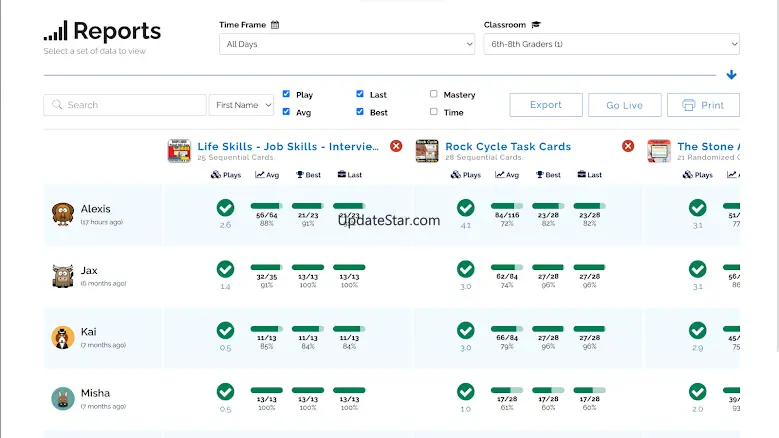Image resolution: width=779 pixels, height=438 pixels.
Task: Click Alexis's green checkmark for Life Skills
Action: pyautogui.click(x=225, y=208)
